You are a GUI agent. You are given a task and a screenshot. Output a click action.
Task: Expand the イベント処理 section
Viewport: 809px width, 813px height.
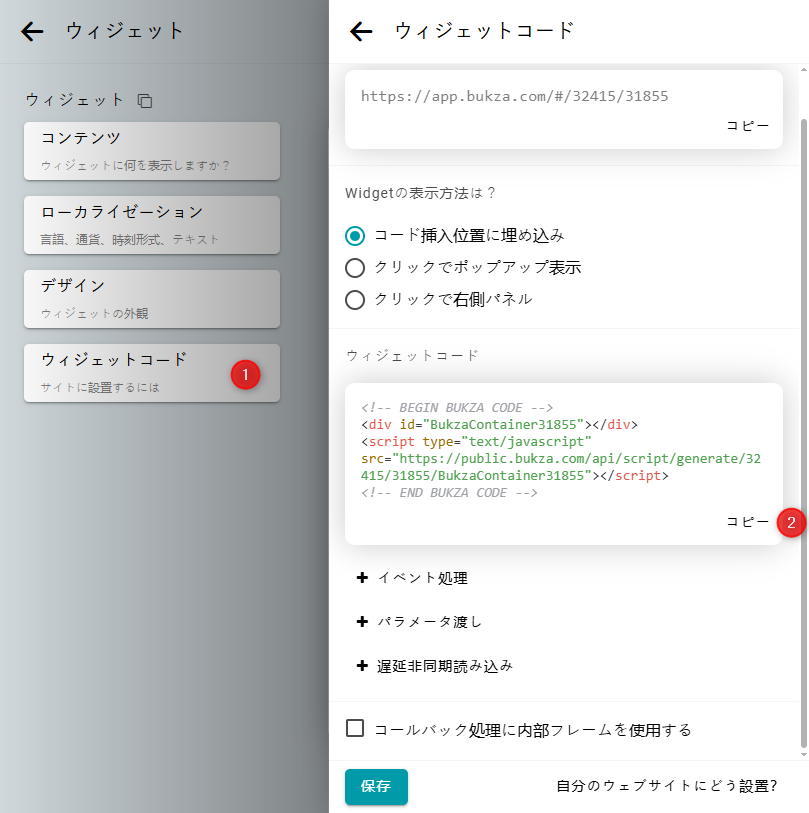(x=422, y=578)
